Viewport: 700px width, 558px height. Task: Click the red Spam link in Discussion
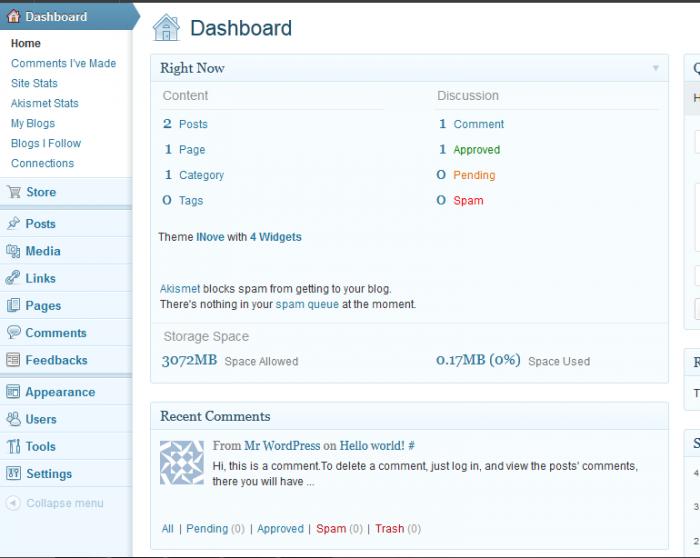pyautogui.click(x=468, y=200)
